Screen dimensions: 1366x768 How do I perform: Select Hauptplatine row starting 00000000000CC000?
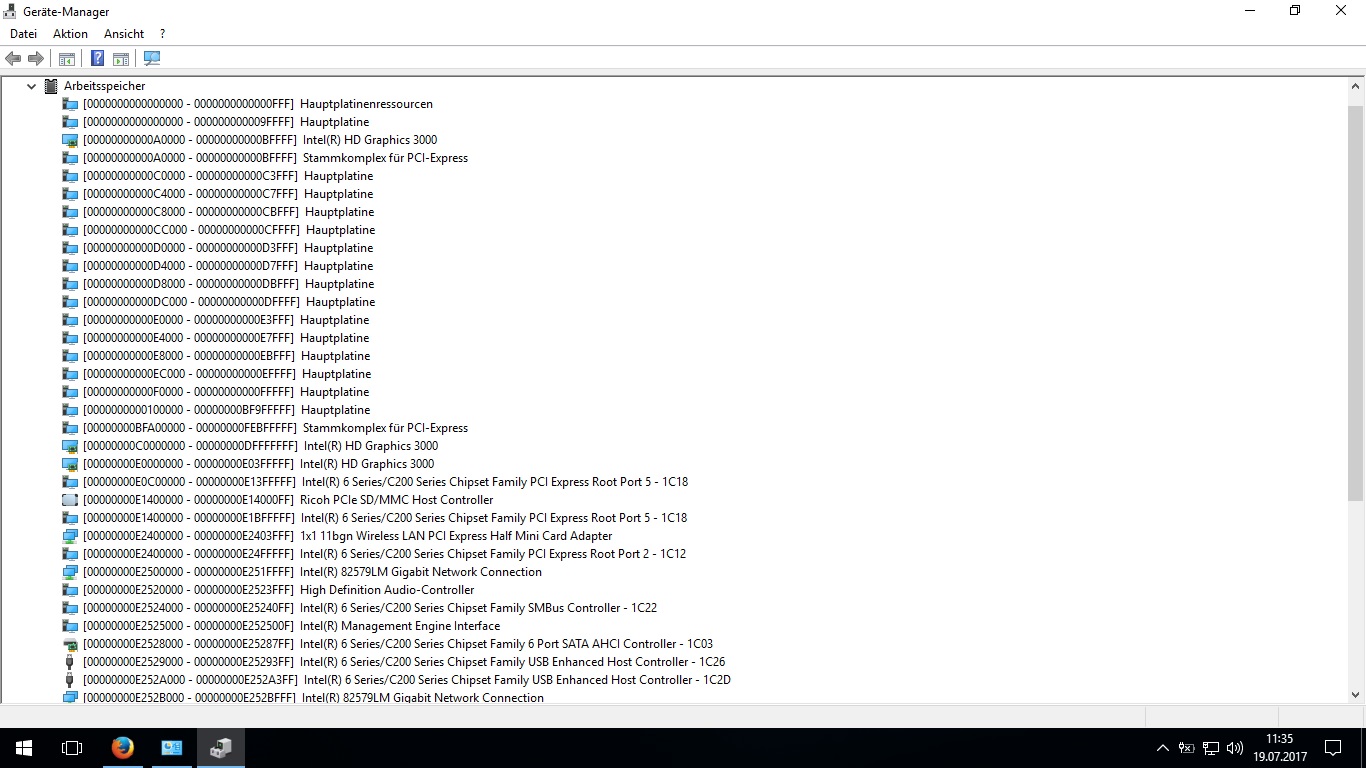coord(229,230)
